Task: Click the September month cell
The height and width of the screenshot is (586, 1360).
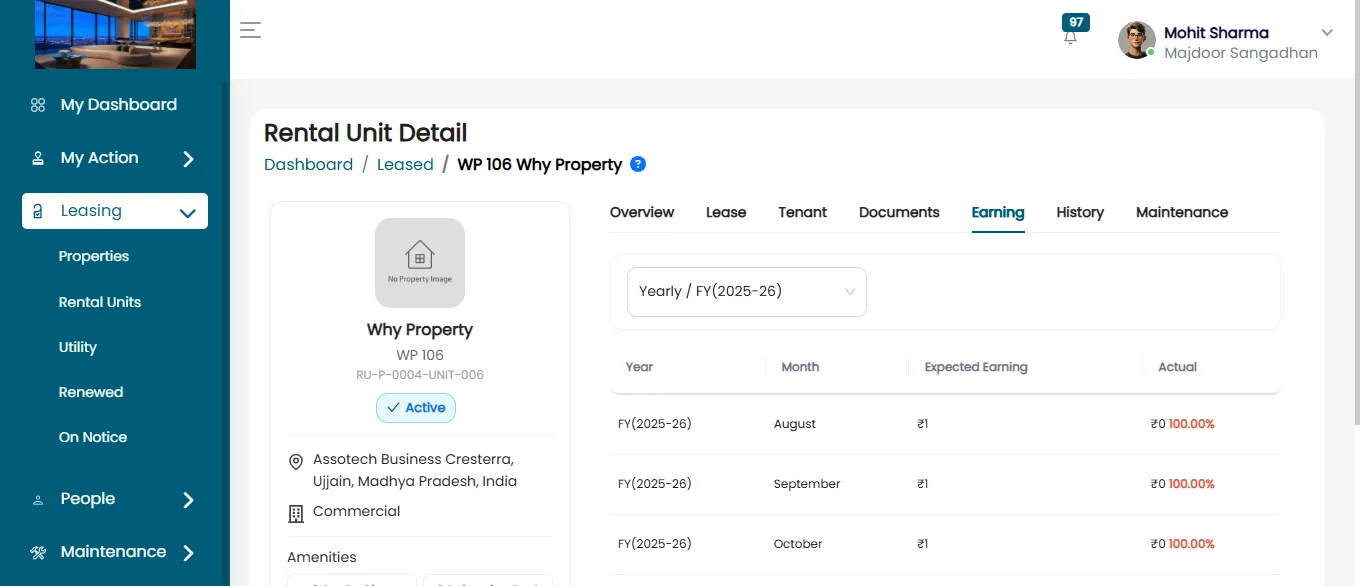Action: click(x=807, y=484)
